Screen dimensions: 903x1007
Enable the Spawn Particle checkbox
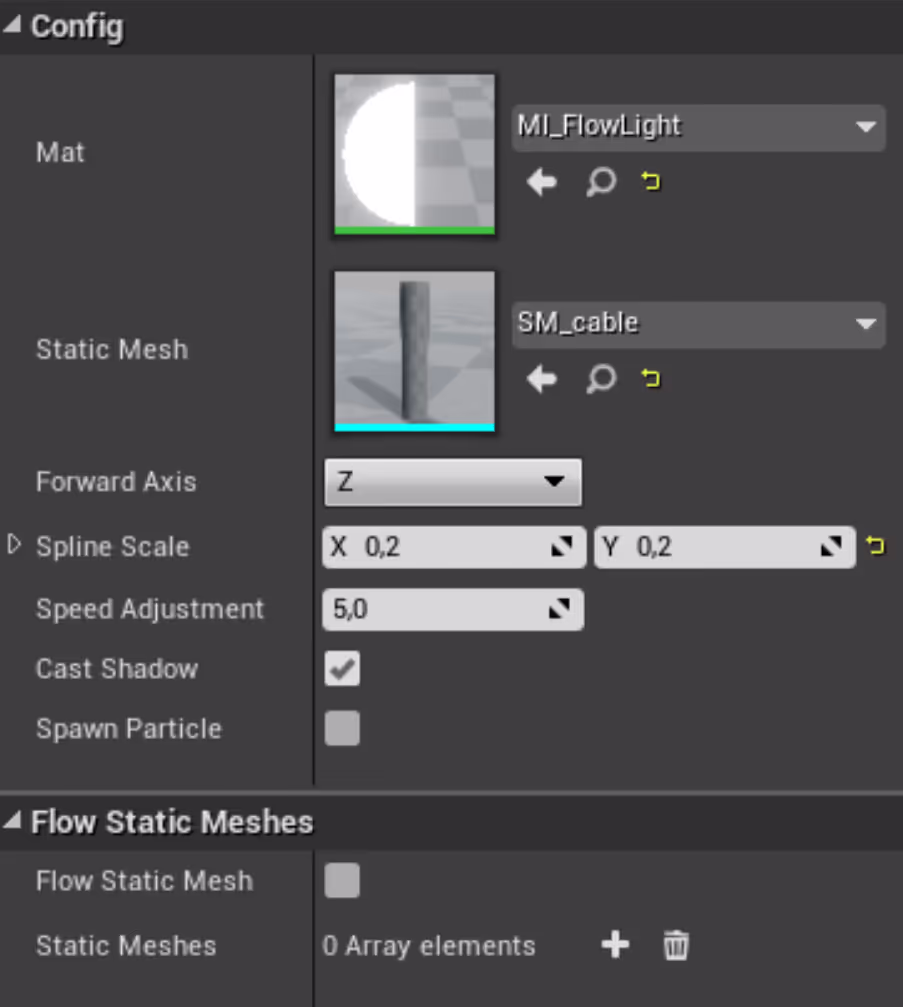pyautogui.click(x=342, y=728)
